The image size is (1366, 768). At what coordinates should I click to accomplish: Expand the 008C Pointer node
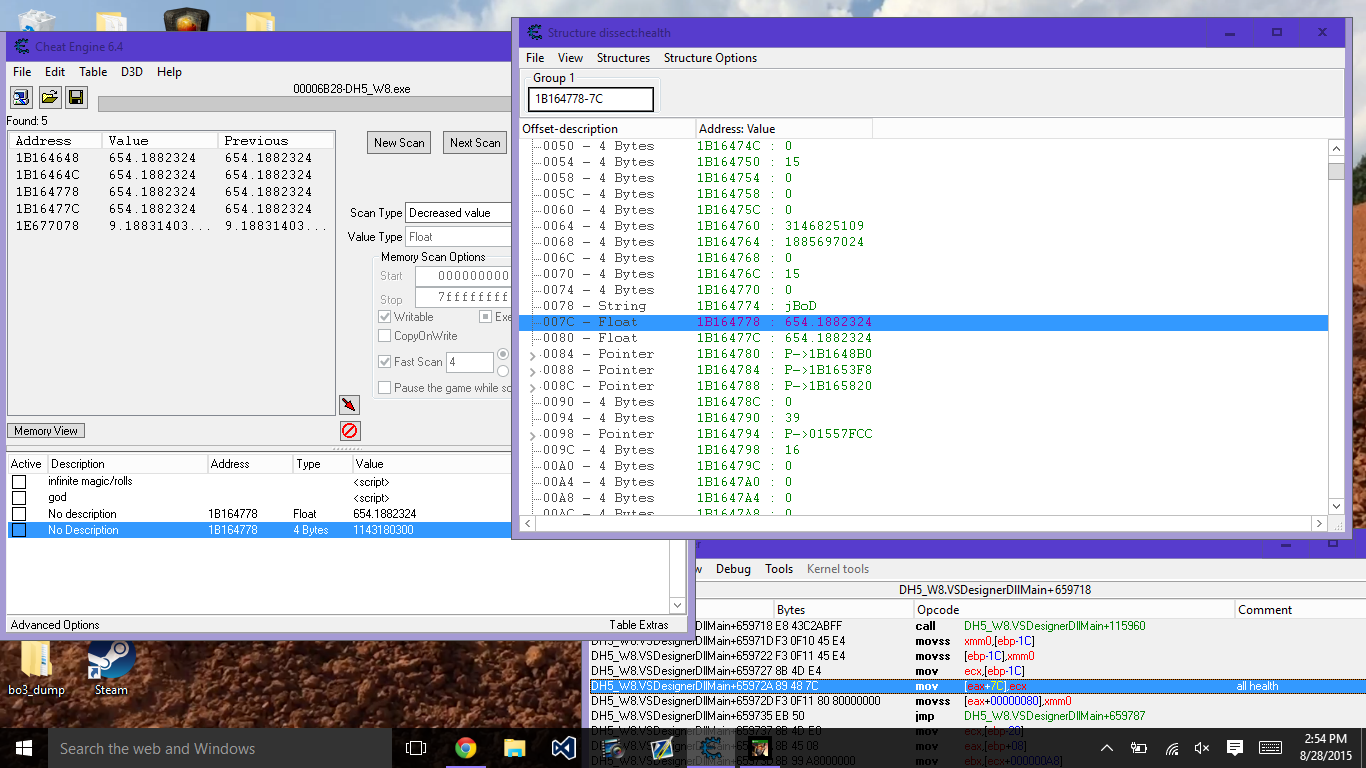[532, 387]
